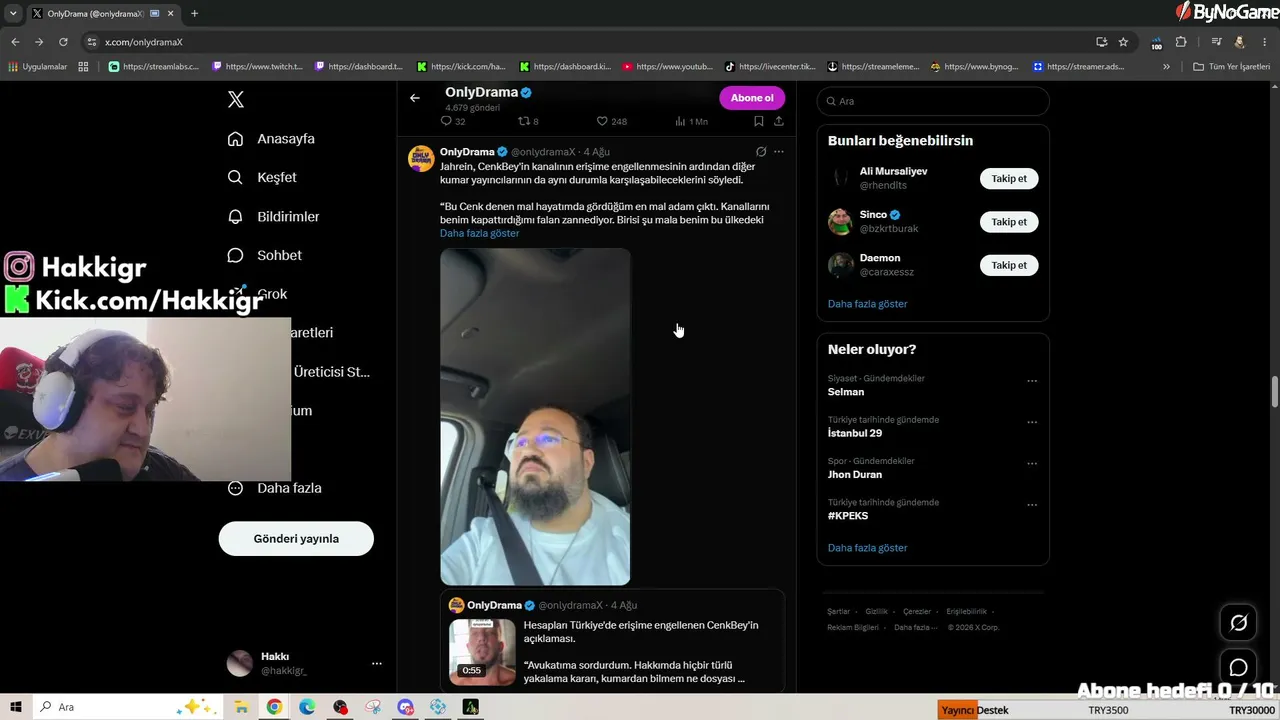The width and height of the screenshot is (1280, 720).
Task: Open Sohbet chat page
Action: click(264, 255)
